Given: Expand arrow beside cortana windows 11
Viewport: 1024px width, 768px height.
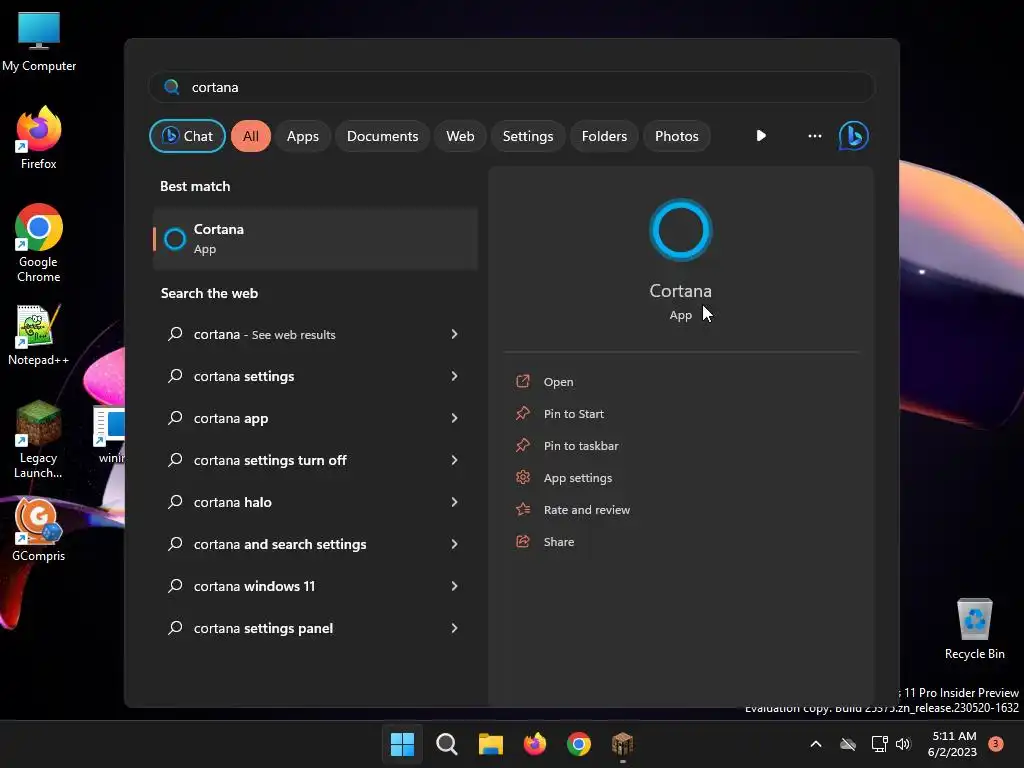Looking at the screenshot, I should click(455, 586).
